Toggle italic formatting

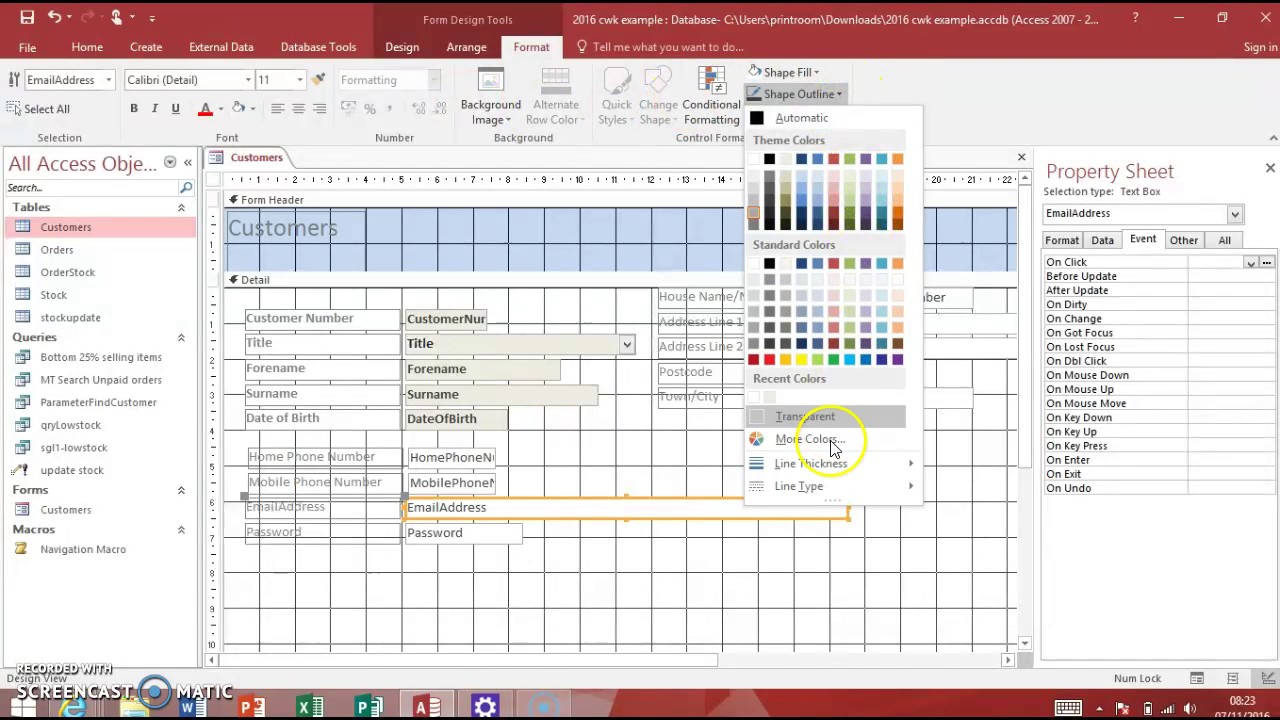click(x=154, y=108)
